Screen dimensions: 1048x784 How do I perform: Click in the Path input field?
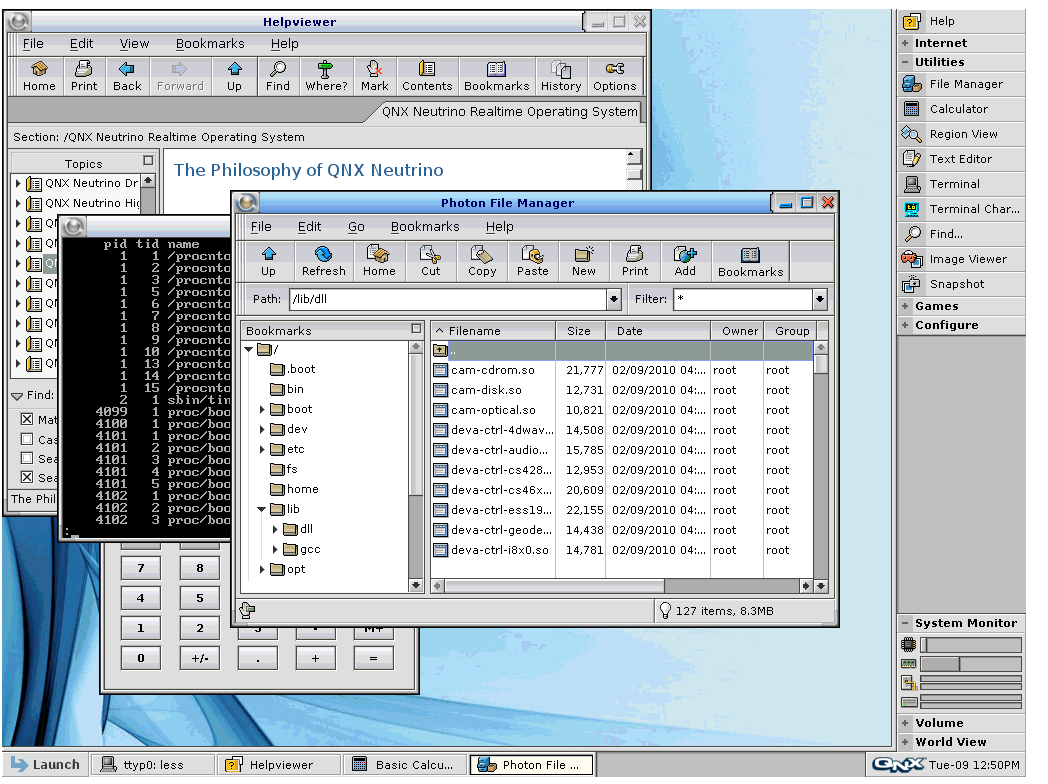448,299
